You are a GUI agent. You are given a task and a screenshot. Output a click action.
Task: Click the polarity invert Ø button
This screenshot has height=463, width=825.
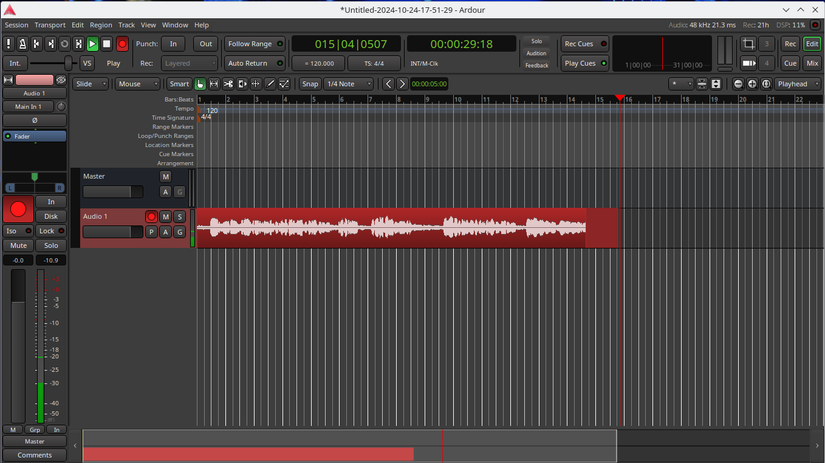(x=35, y=120)
